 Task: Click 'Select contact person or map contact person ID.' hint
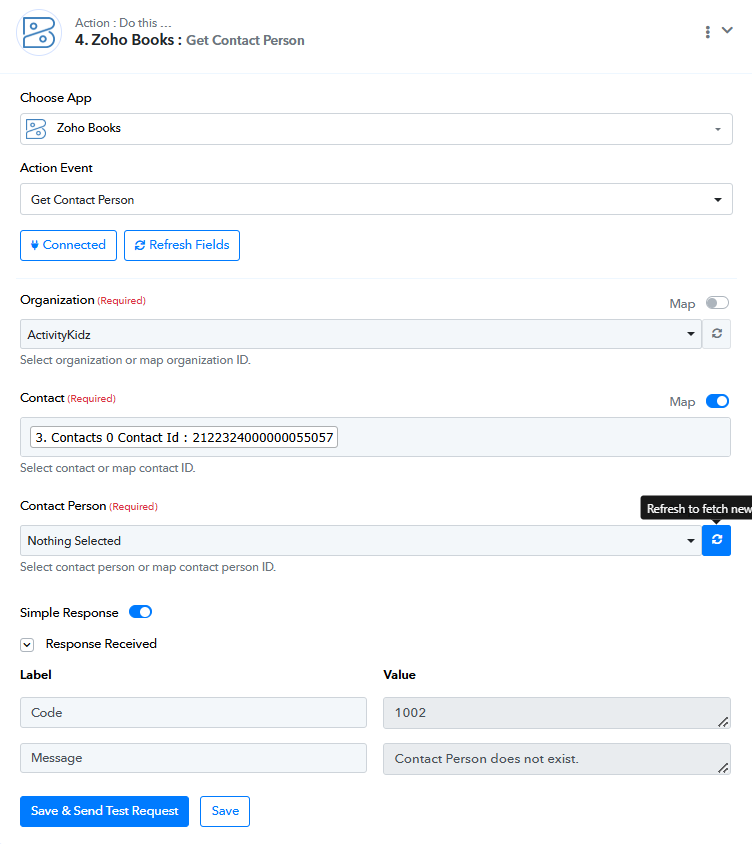pyautogui.click(x=148, y=567)
